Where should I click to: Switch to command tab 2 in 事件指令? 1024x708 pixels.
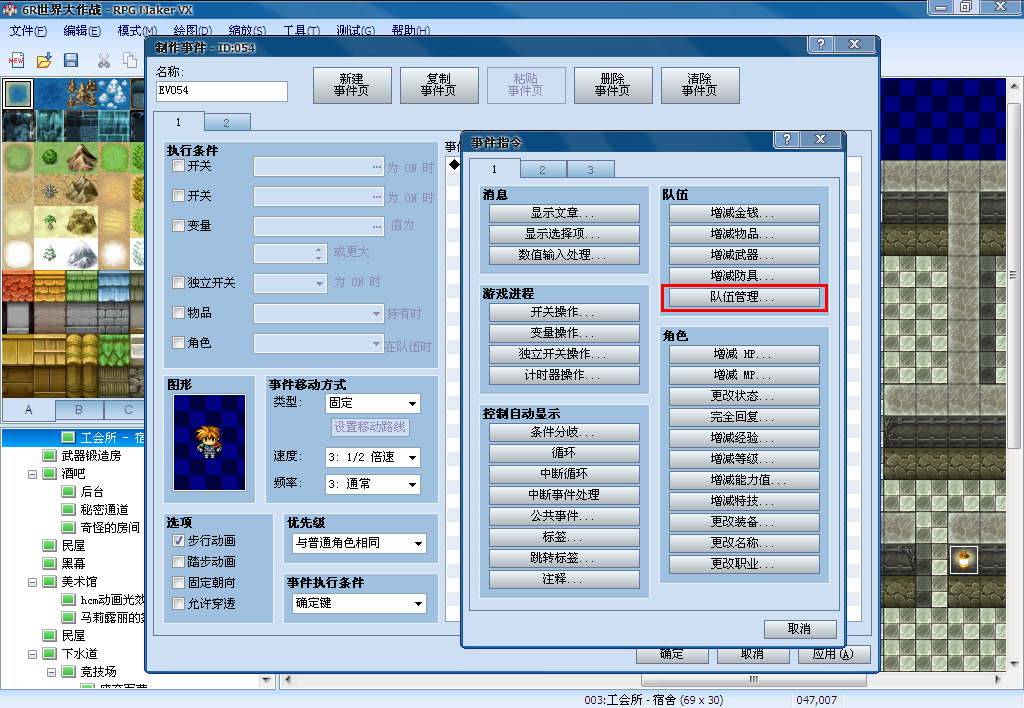pyautogui.click(x=543, y=169)
